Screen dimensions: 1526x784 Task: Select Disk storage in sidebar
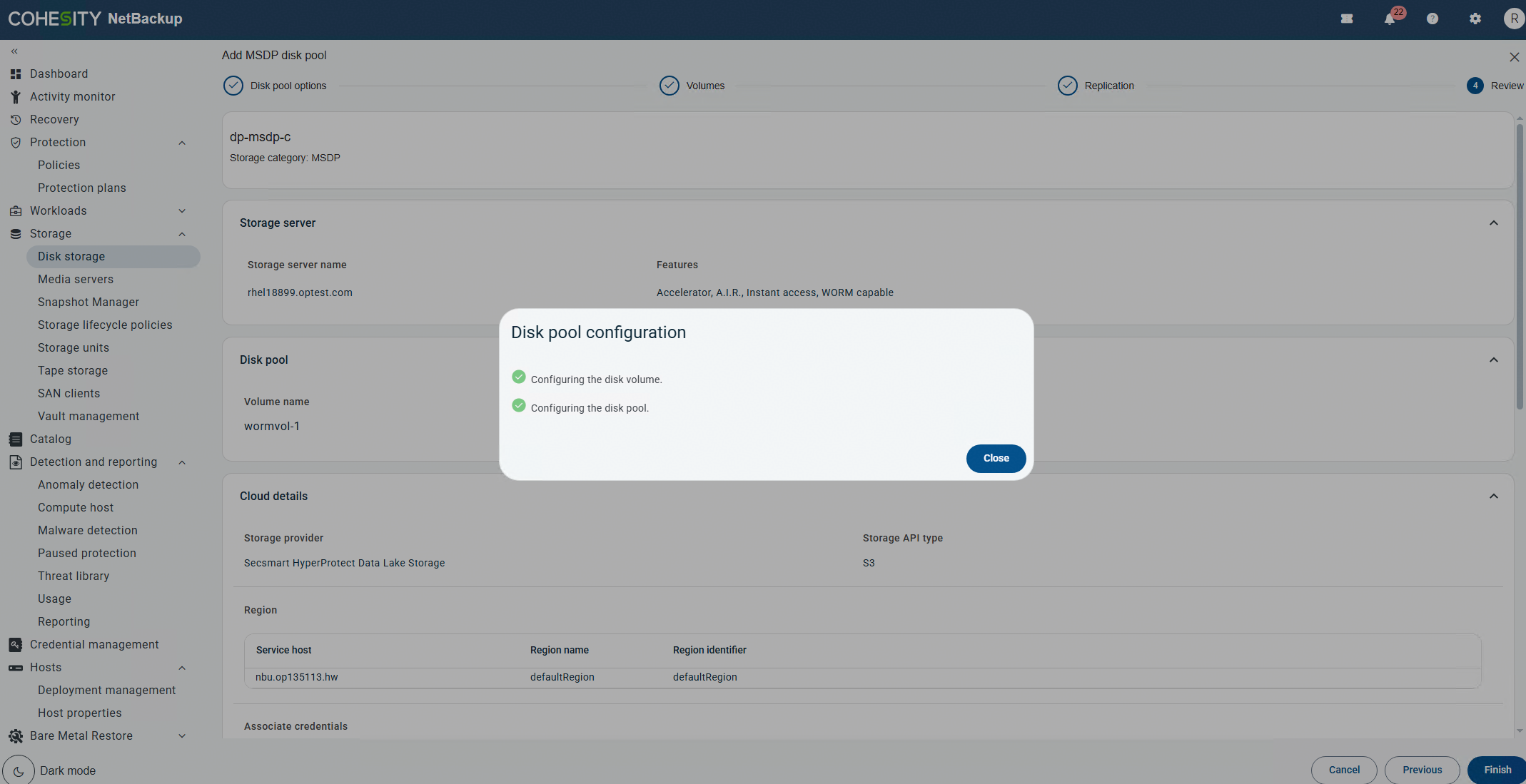(113, 257)
